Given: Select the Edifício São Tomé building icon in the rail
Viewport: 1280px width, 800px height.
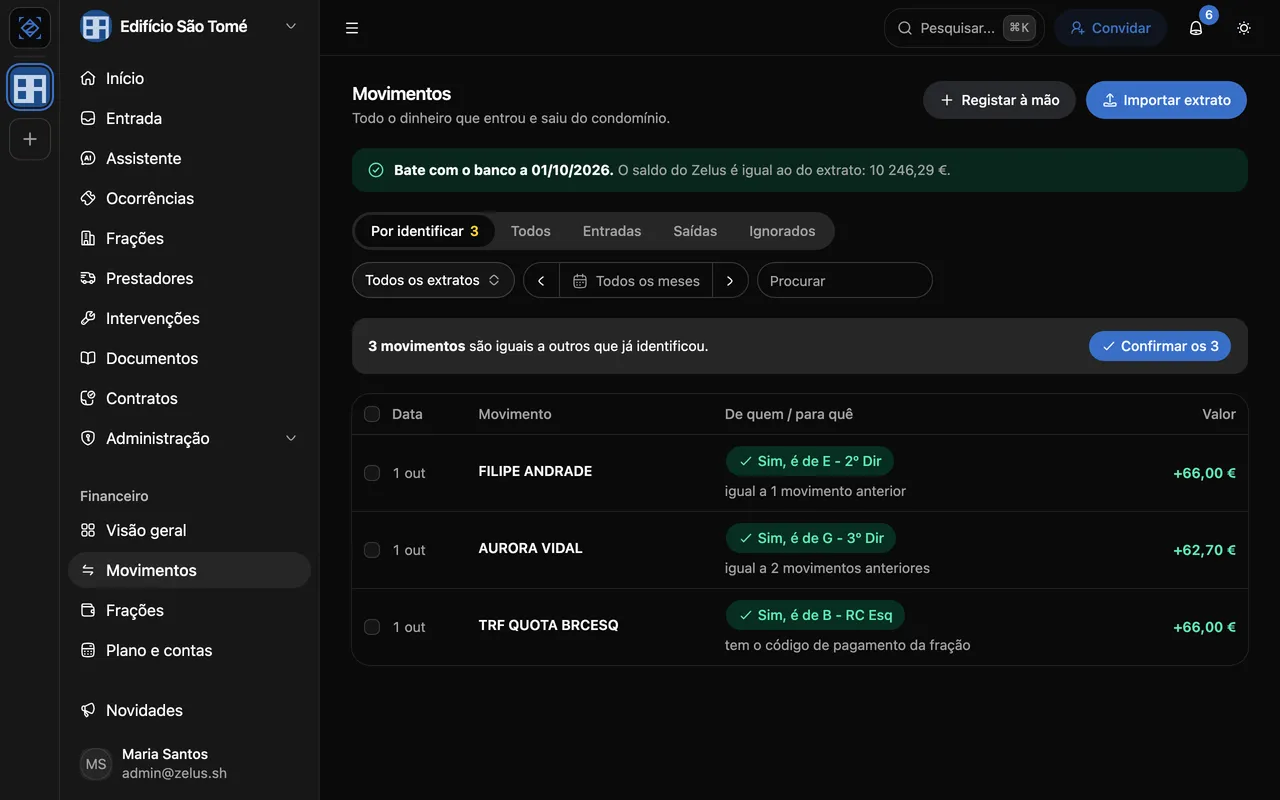Looking at the screenshot, I should [30, 88].
